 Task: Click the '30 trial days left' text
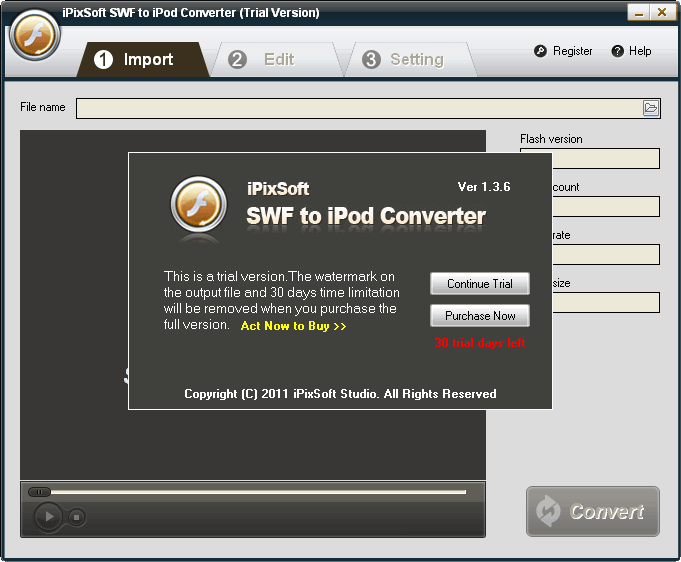pos(480,343)
